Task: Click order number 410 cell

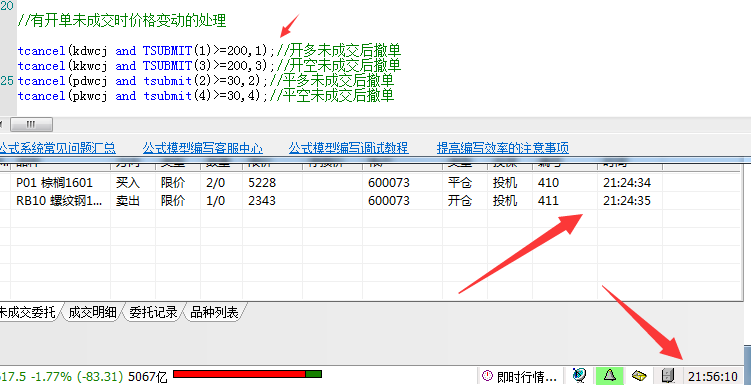Action: tap(565, 182)
